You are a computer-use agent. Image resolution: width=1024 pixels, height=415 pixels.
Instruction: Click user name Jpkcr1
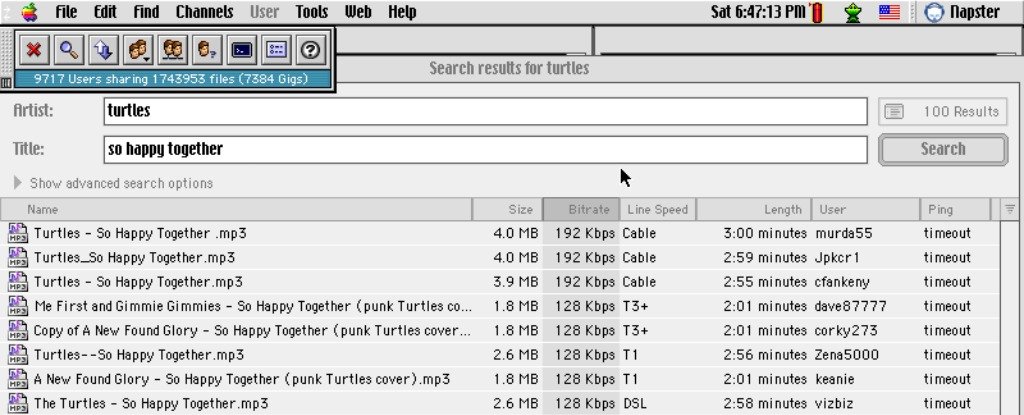click(x=837, y=257)
